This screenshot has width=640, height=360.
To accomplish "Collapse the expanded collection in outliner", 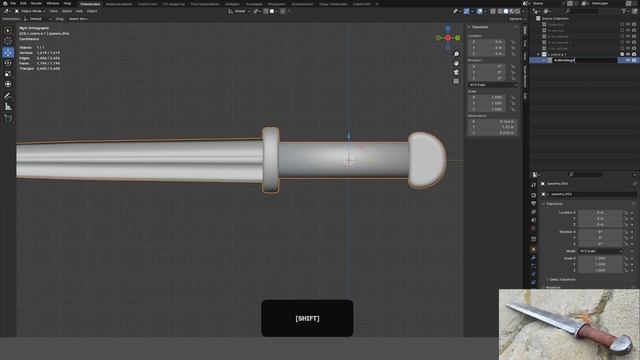I will 538,54.
